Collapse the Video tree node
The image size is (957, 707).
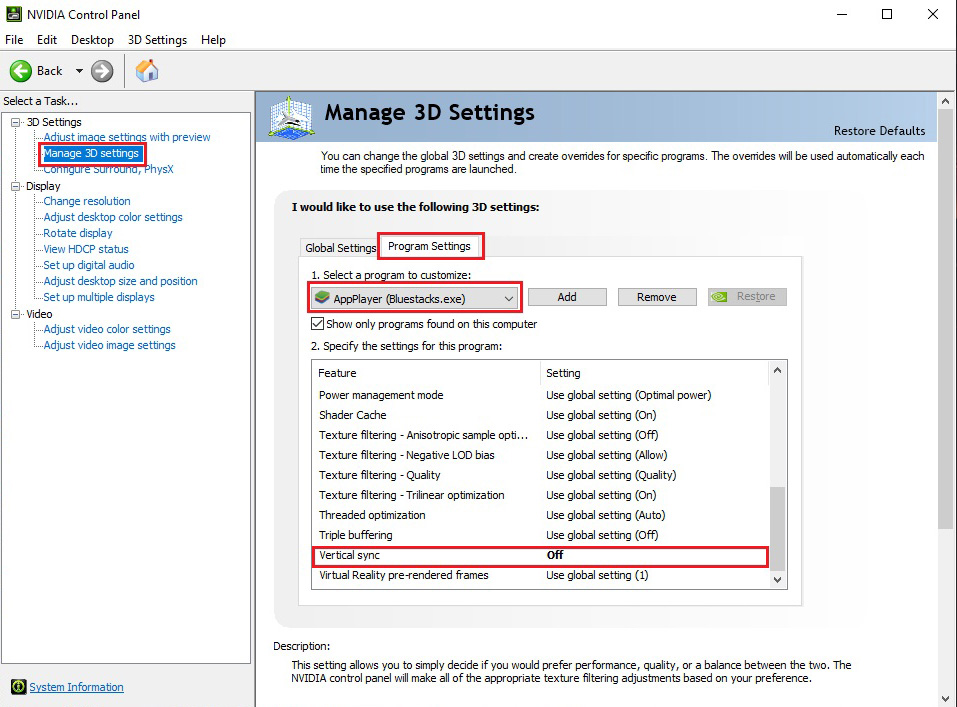coord(15,314)
